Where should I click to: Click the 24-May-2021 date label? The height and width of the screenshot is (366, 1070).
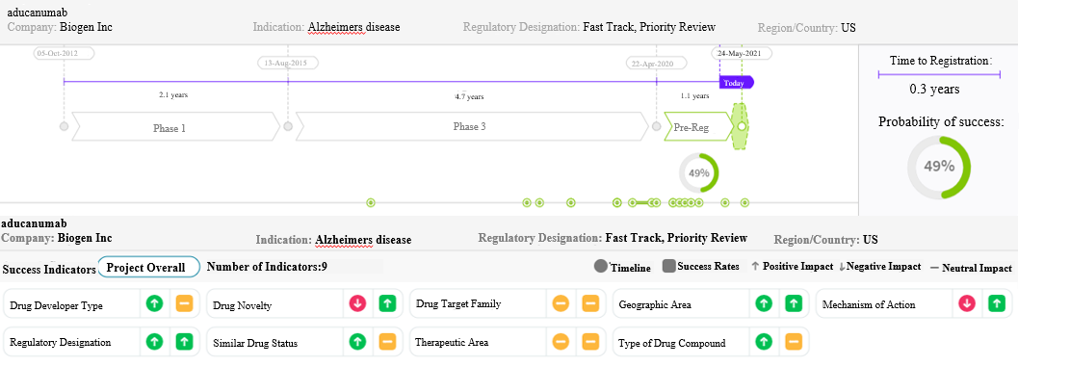pos(742,53)
